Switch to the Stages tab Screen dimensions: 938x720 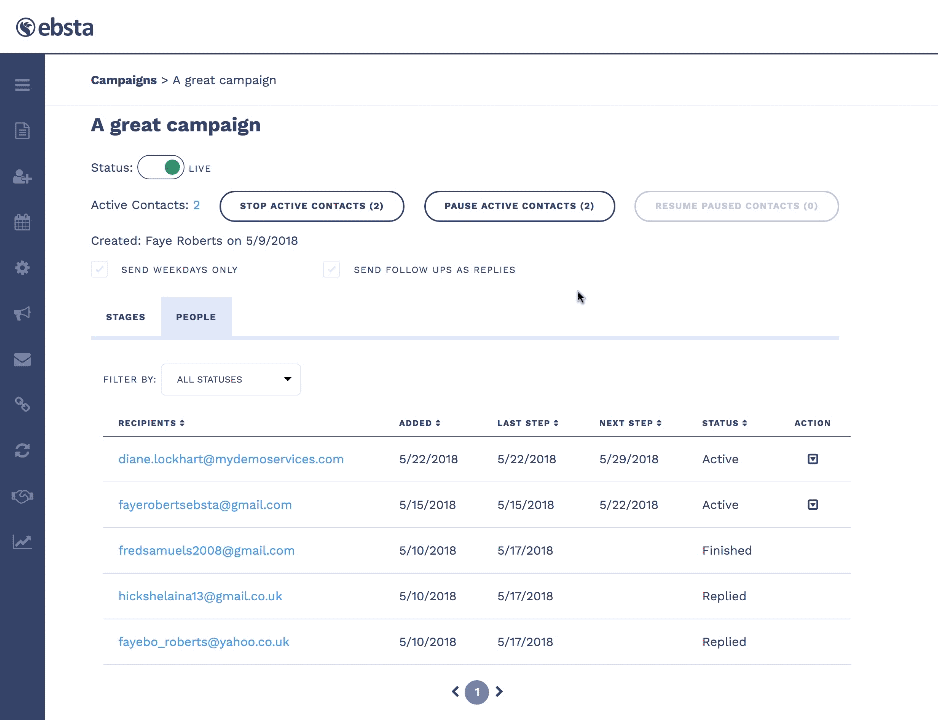point(126,317)
